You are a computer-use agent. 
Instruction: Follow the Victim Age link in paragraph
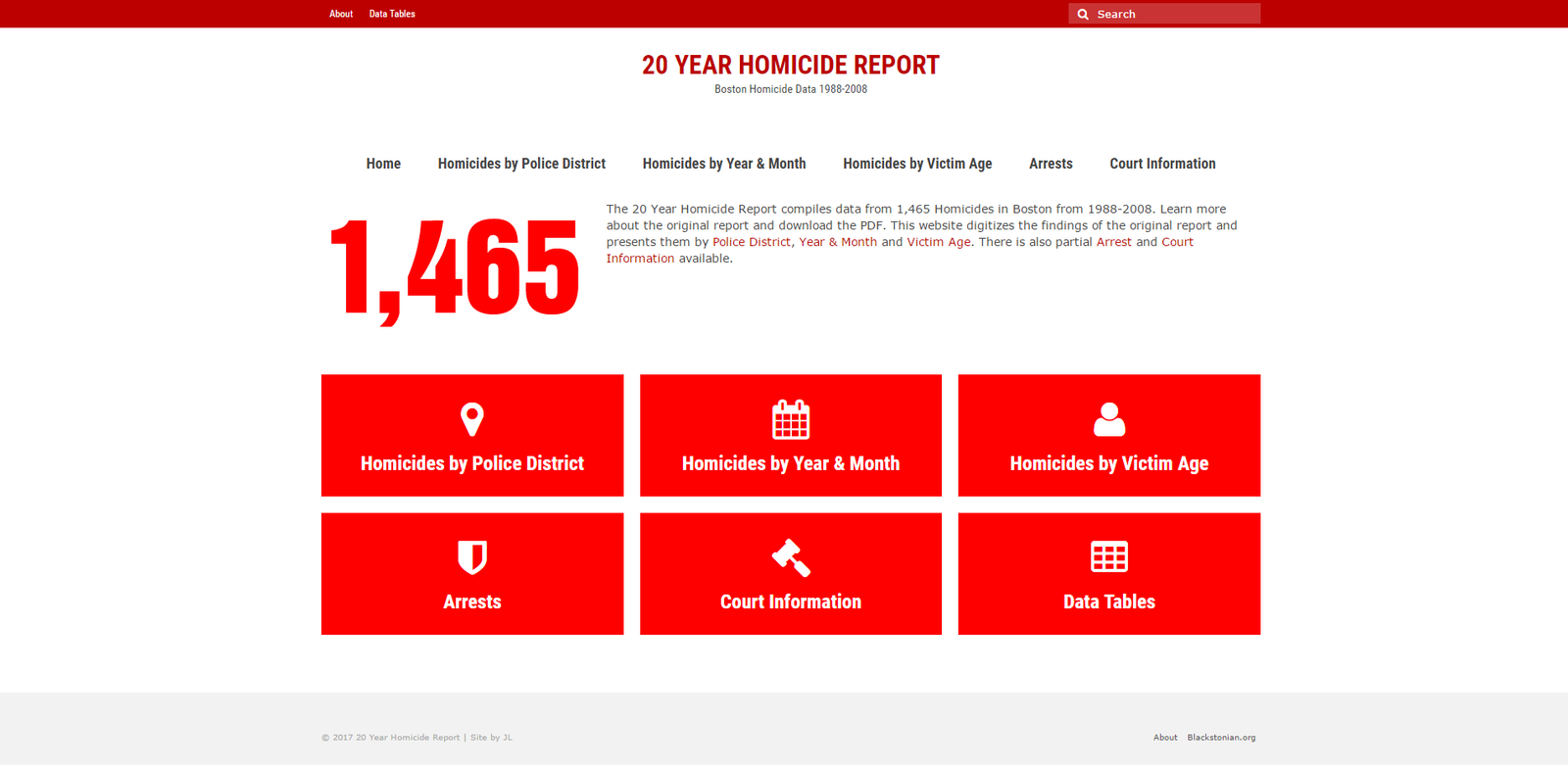tap(938, 242)
